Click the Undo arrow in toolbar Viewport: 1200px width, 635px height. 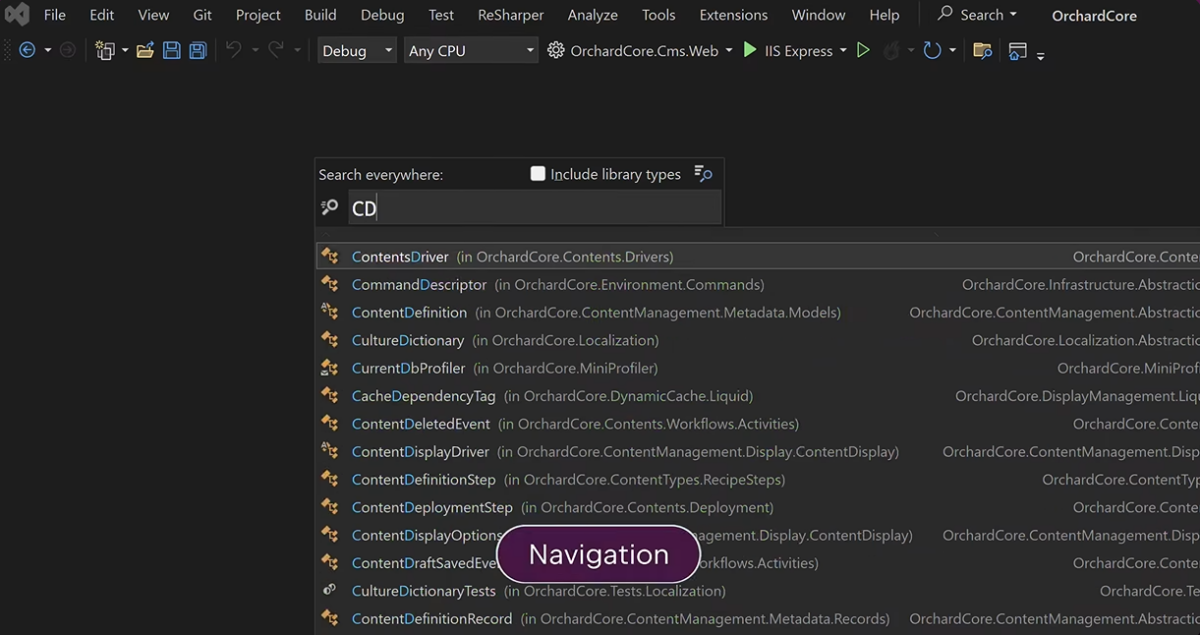point(234,50)
